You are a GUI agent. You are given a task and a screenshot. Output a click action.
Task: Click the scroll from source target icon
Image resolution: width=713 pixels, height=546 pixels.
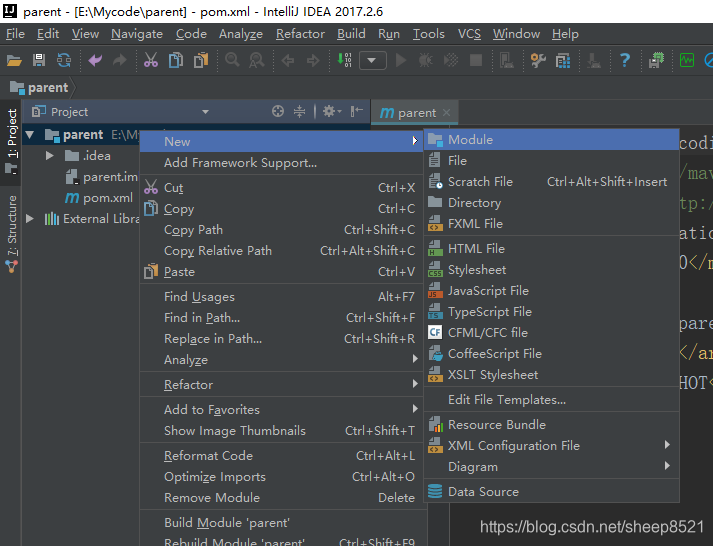coord(278,111)
